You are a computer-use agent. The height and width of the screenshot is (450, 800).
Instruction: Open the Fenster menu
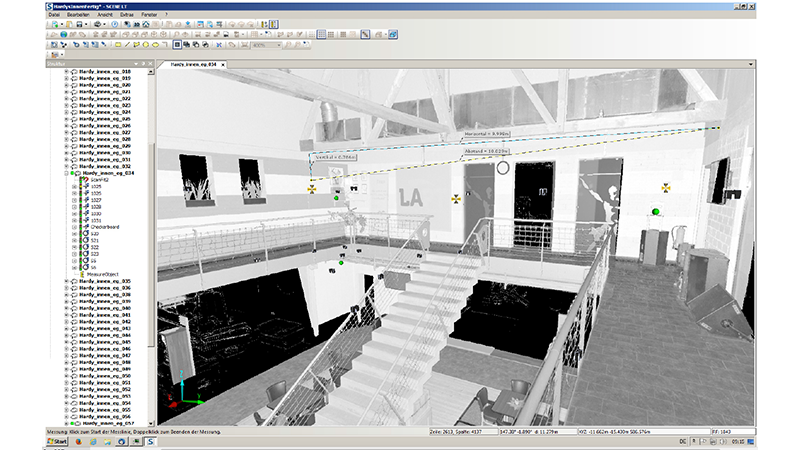coord(149,15)
